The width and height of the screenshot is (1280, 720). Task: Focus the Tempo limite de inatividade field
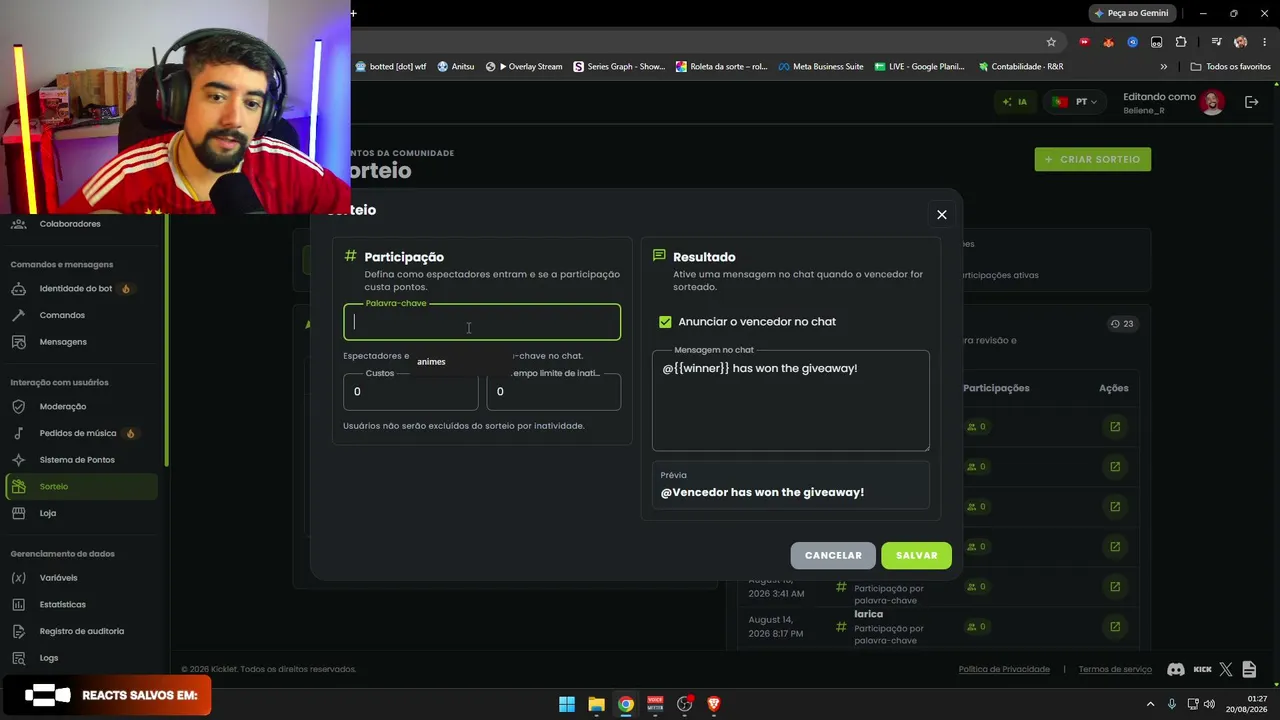553,391
